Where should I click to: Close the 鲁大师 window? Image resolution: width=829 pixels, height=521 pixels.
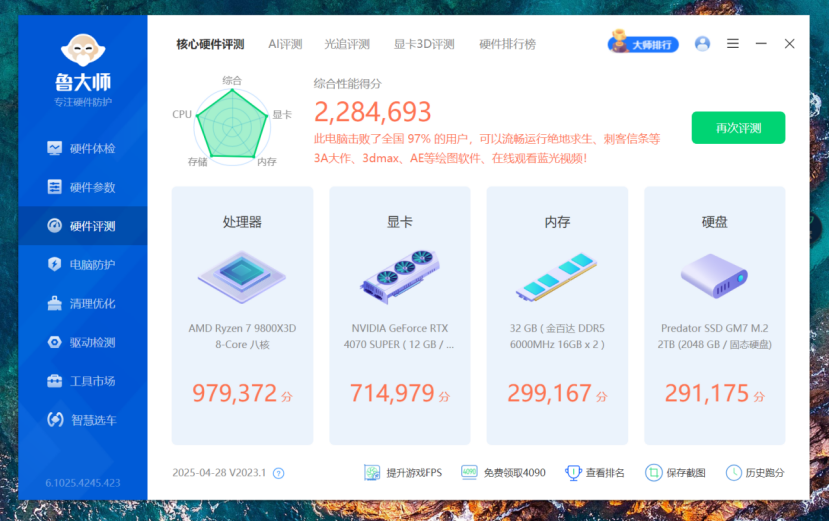click(x=789, y=43)
